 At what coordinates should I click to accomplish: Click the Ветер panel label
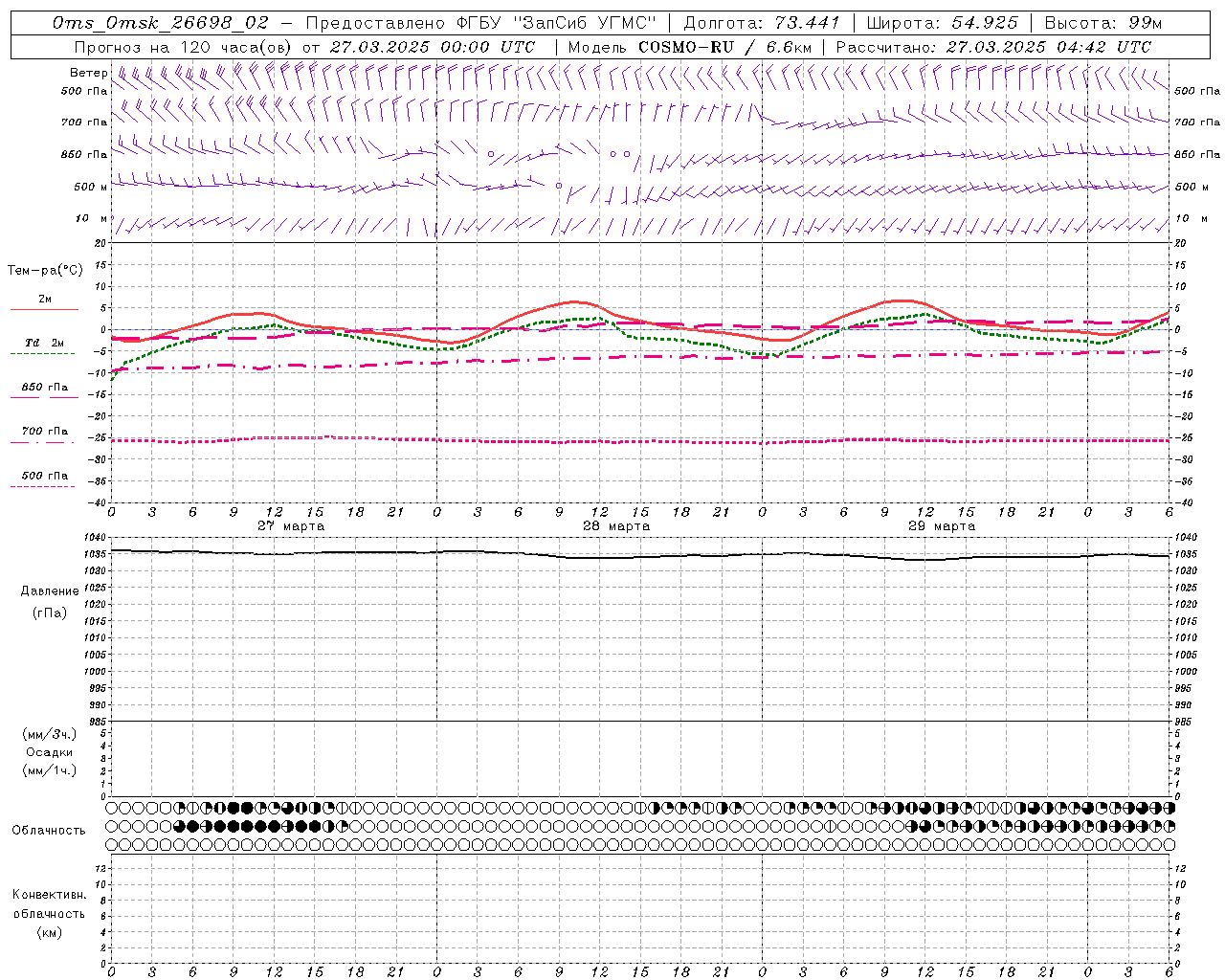[x=88, y=73]
